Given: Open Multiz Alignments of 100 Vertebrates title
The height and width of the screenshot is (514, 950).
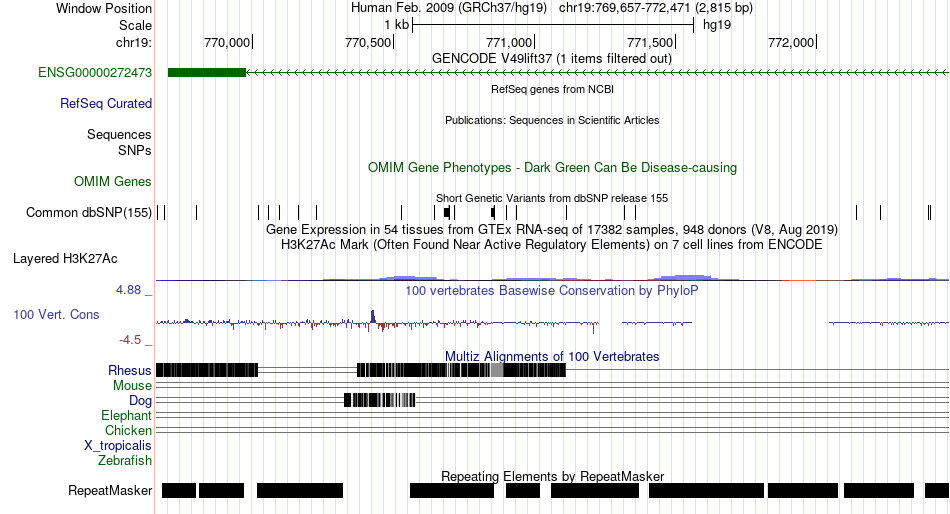Looking at the screenshot, I should [x=552, y=356].
